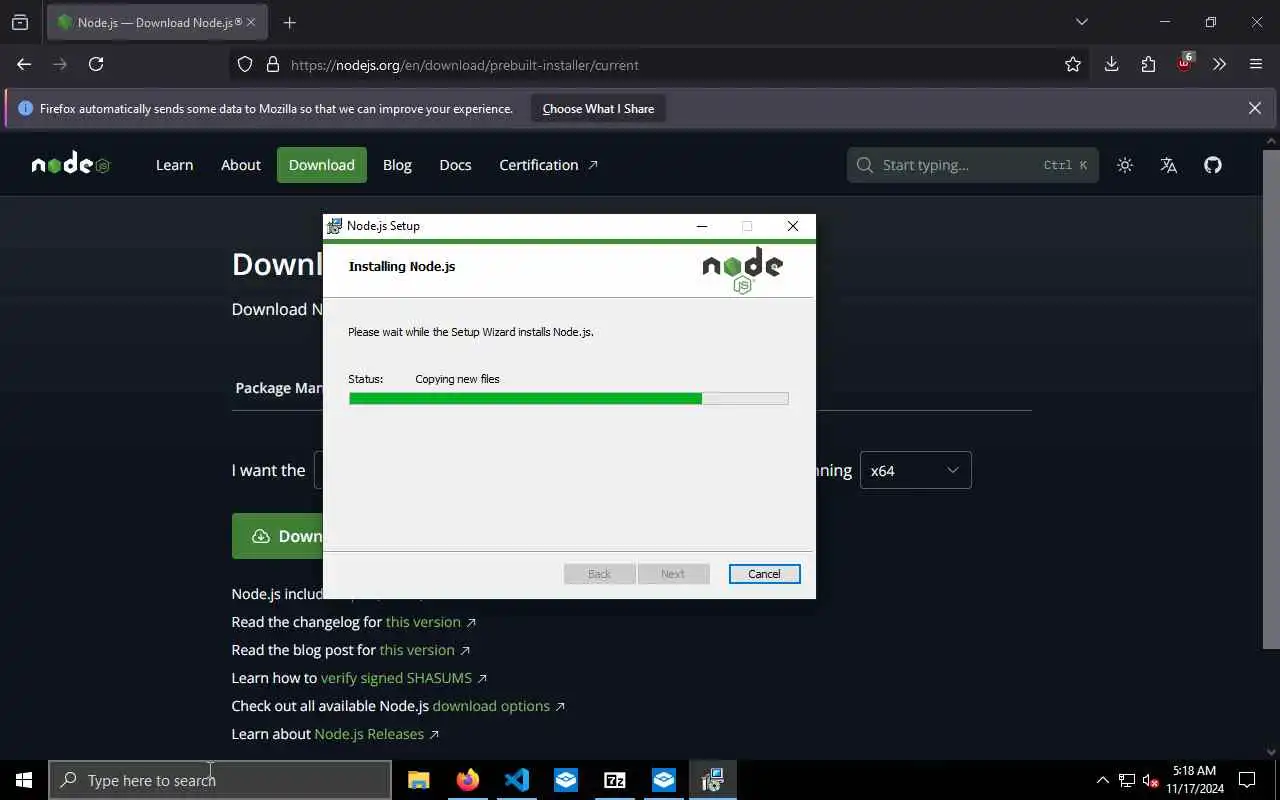
Task: Click Cancel in Node.js Setup
Action: [764, 574]
